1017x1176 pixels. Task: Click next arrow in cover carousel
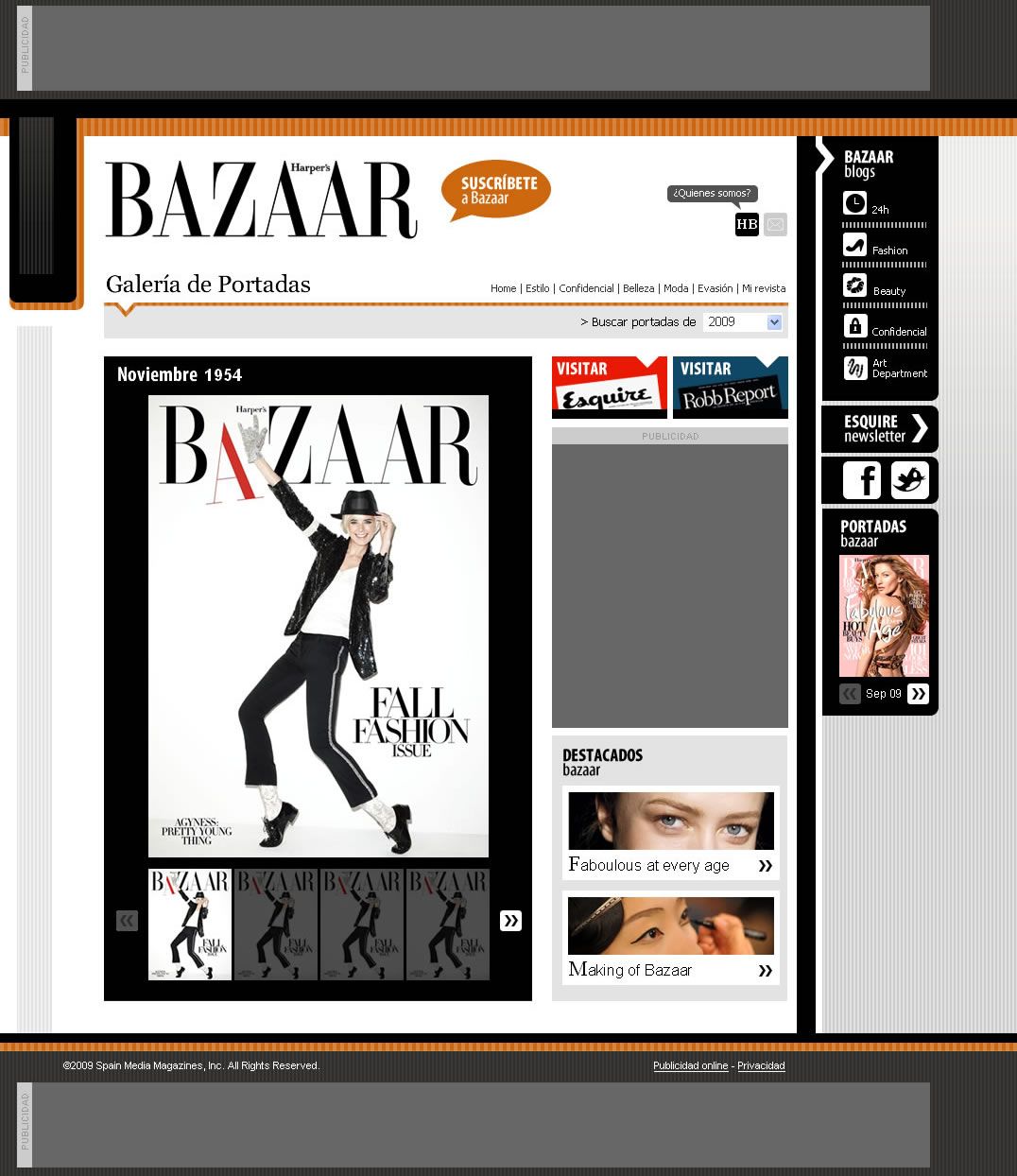click(x=510, y=921)
